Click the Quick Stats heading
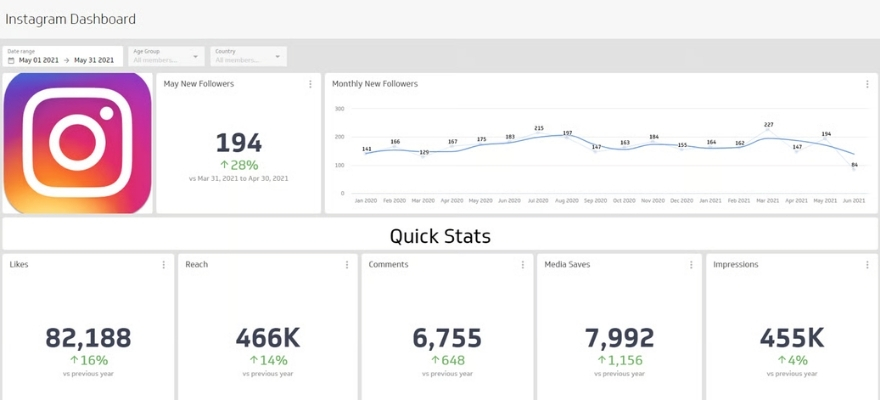This screenshot has width=880, height=400. [440, 236]
